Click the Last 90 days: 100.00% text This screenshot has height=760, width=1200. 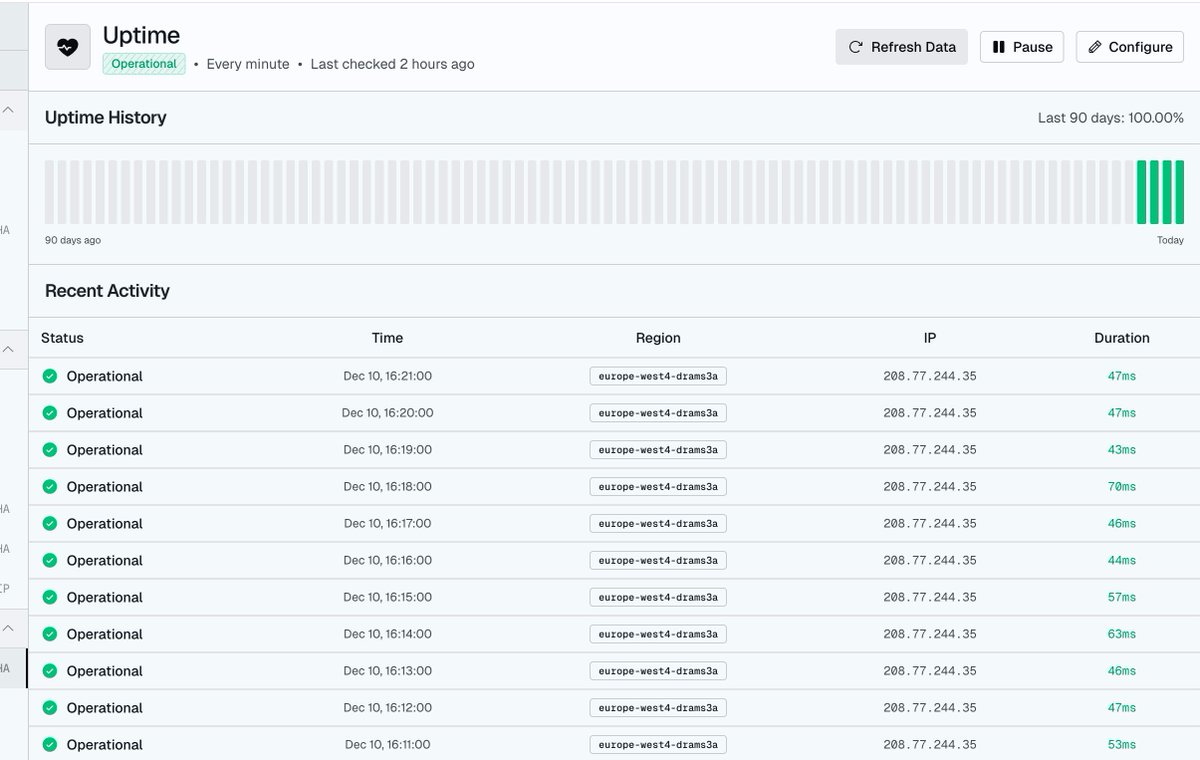click(1111, 118)
